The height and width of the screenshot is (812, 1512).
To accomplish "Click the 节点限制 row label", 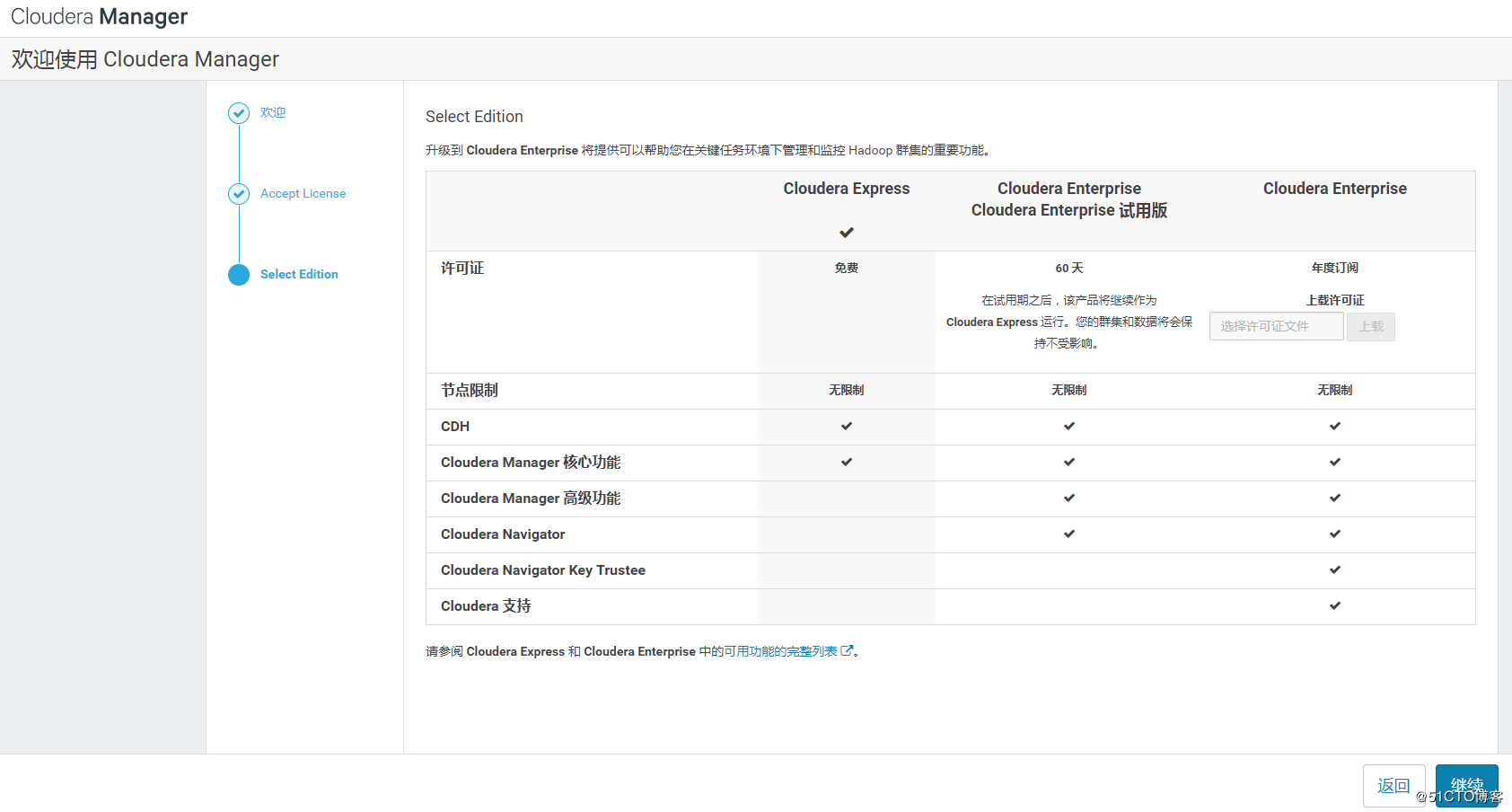I will 470,391.
